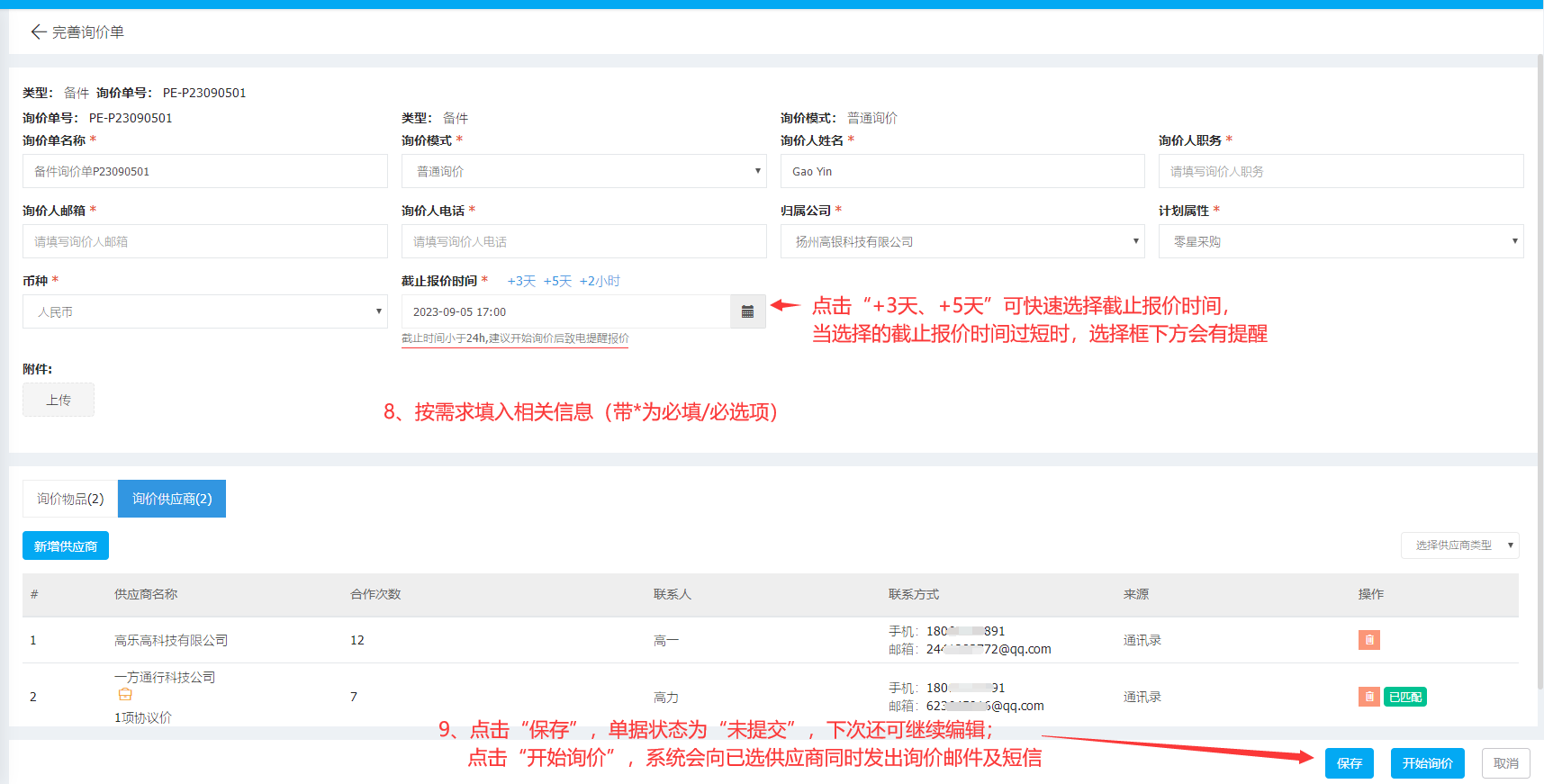
Task: Click supplier name 一方通行科技公司
Action: (165, 677)
